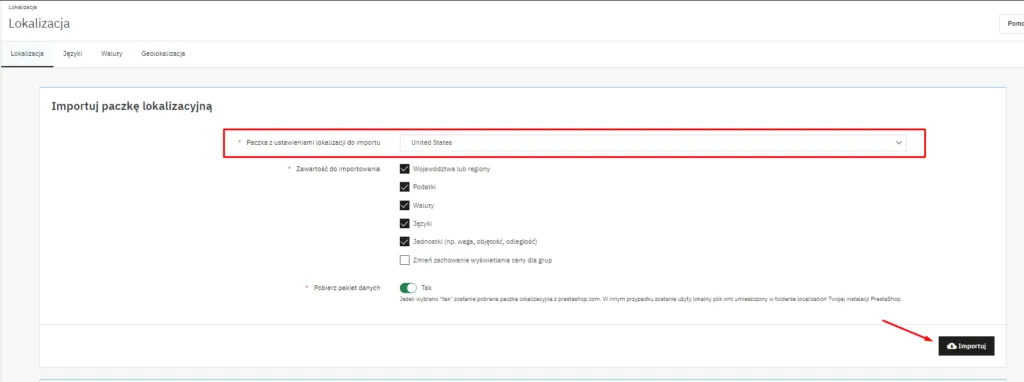
Task: Uncheck the Podatki checkbox
Action: click(404, 187)
